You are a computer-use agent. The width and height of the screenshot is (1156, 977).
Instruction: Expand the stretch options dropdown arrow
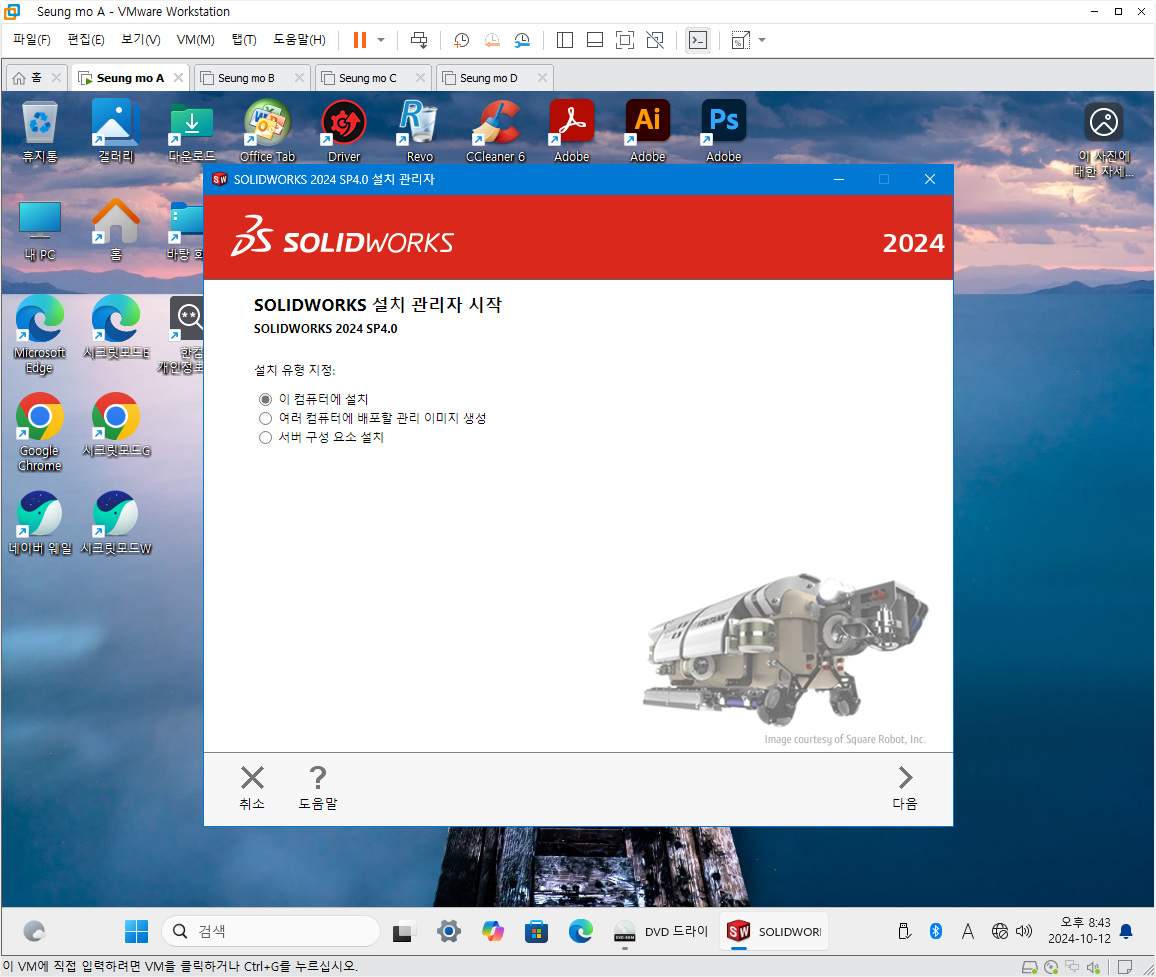click(x=762, y=40)
